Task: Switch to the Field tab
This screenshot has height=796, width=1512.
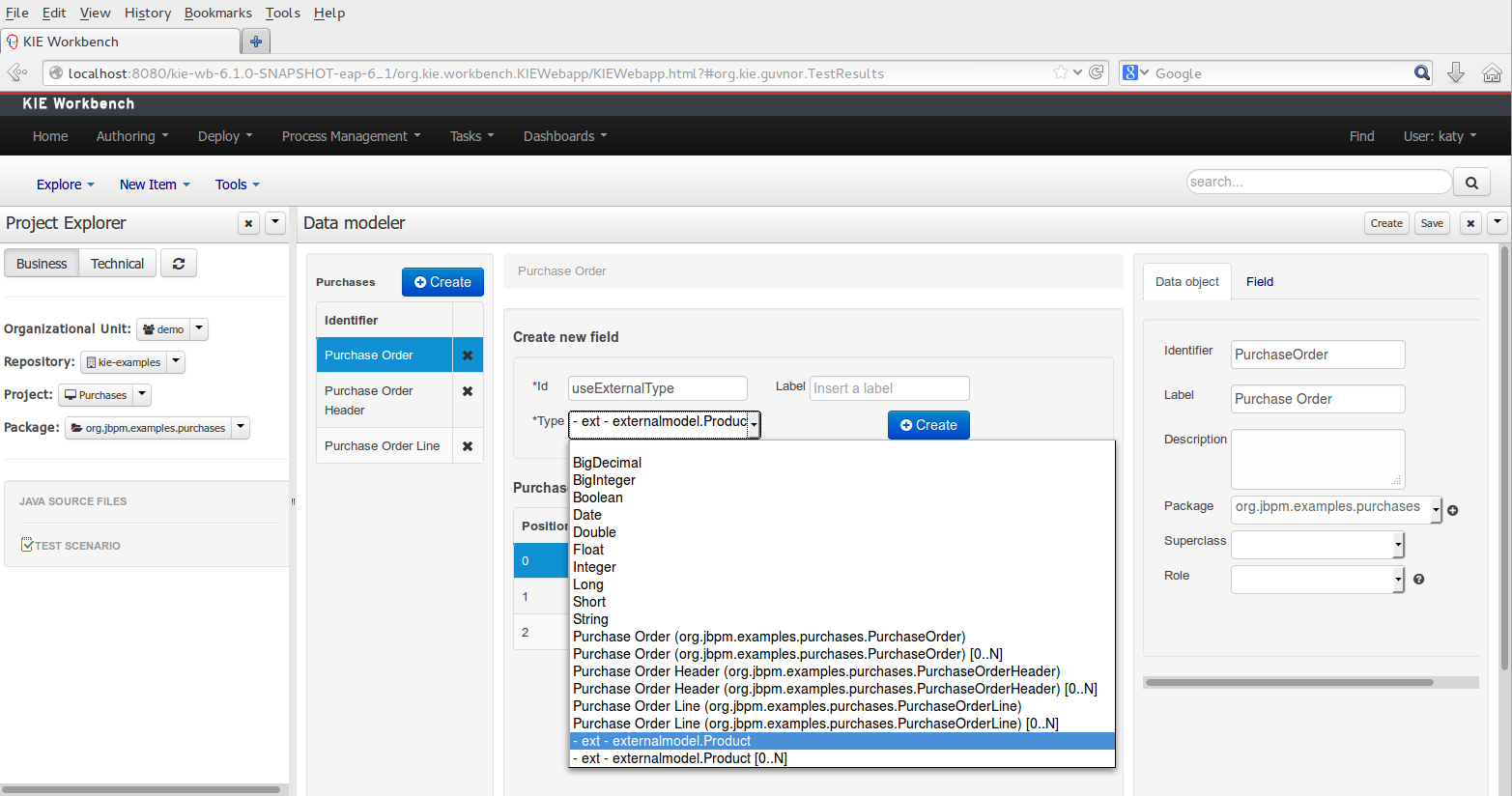Action: click(1259, 282)
